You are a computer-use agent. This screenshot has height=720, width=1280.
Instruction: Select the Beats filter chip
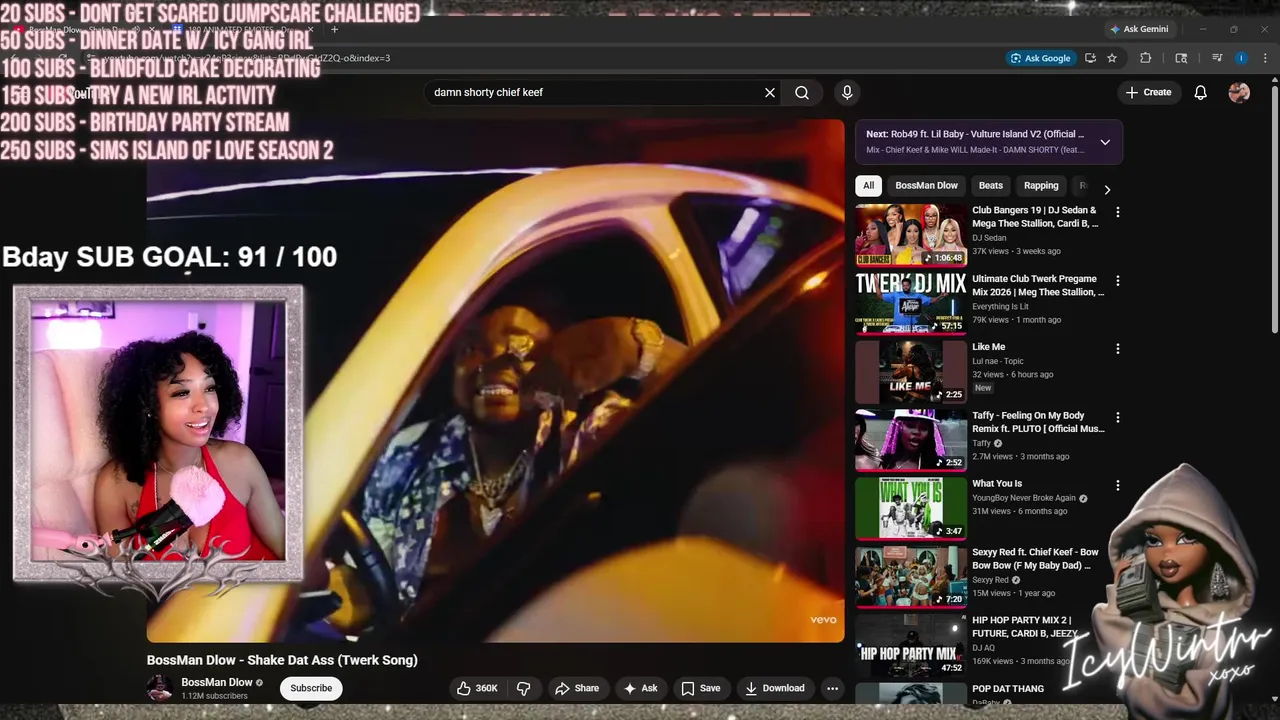(x=991, y=185)
